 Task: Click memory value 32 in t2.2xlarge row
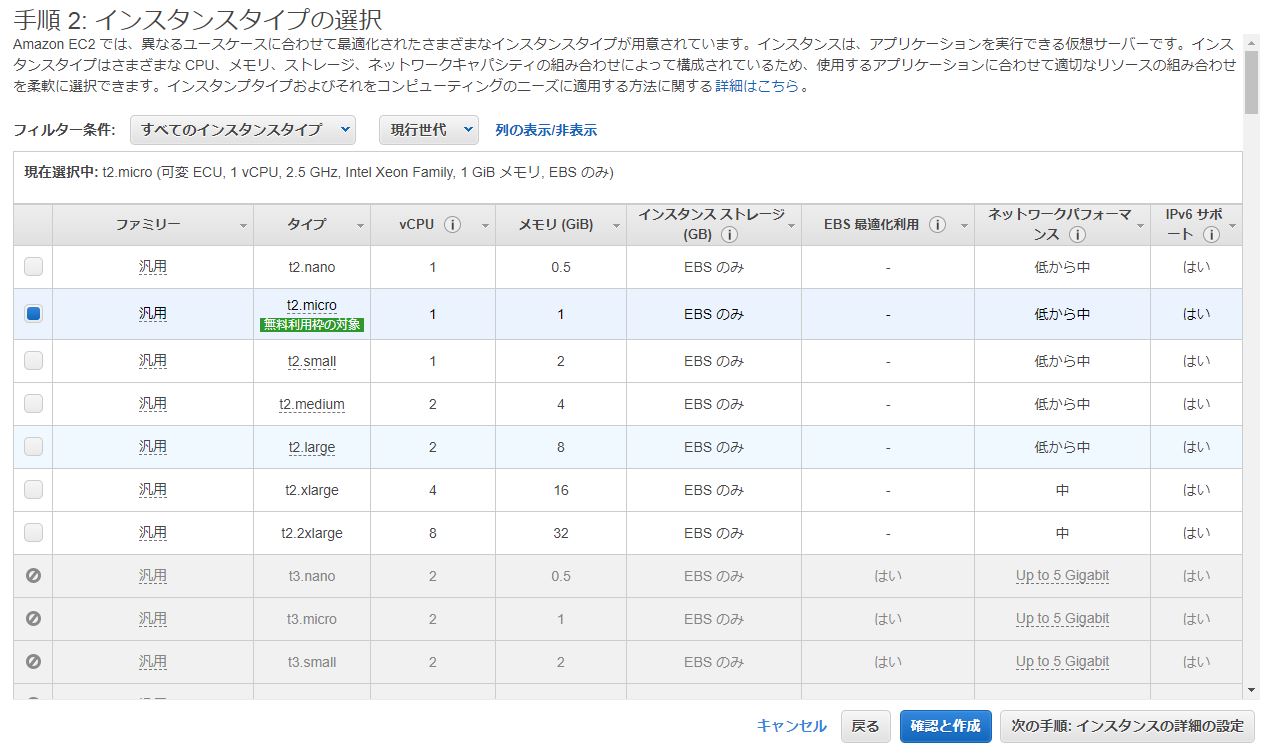pyautogui.click(x=561, y=533)
